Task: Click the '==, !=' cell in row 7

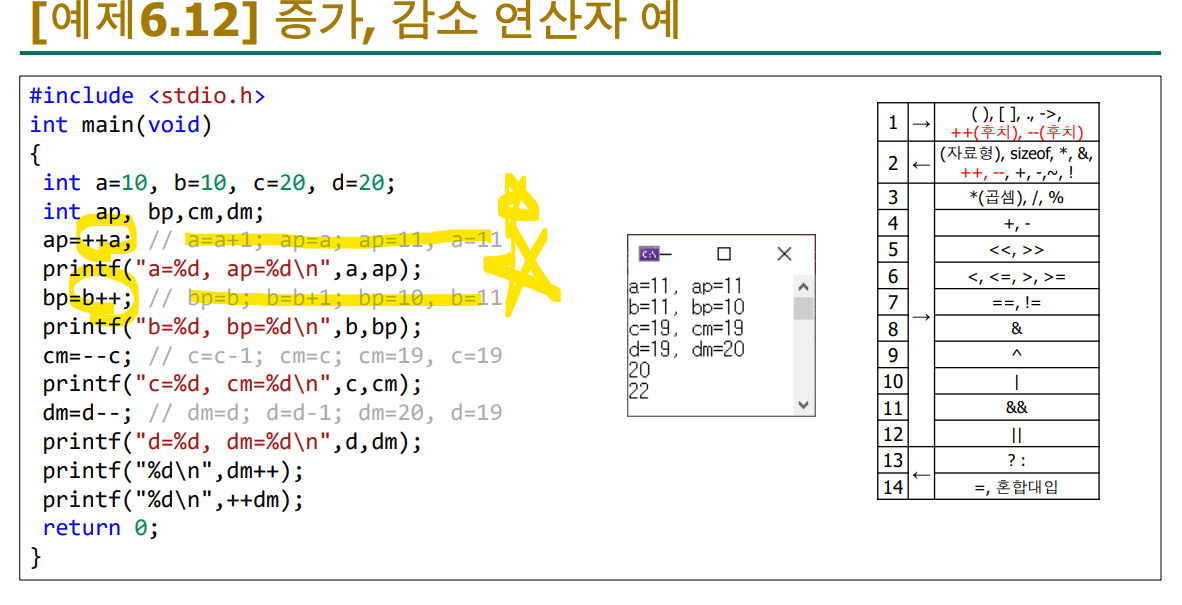Action: tap(1016, 303)
